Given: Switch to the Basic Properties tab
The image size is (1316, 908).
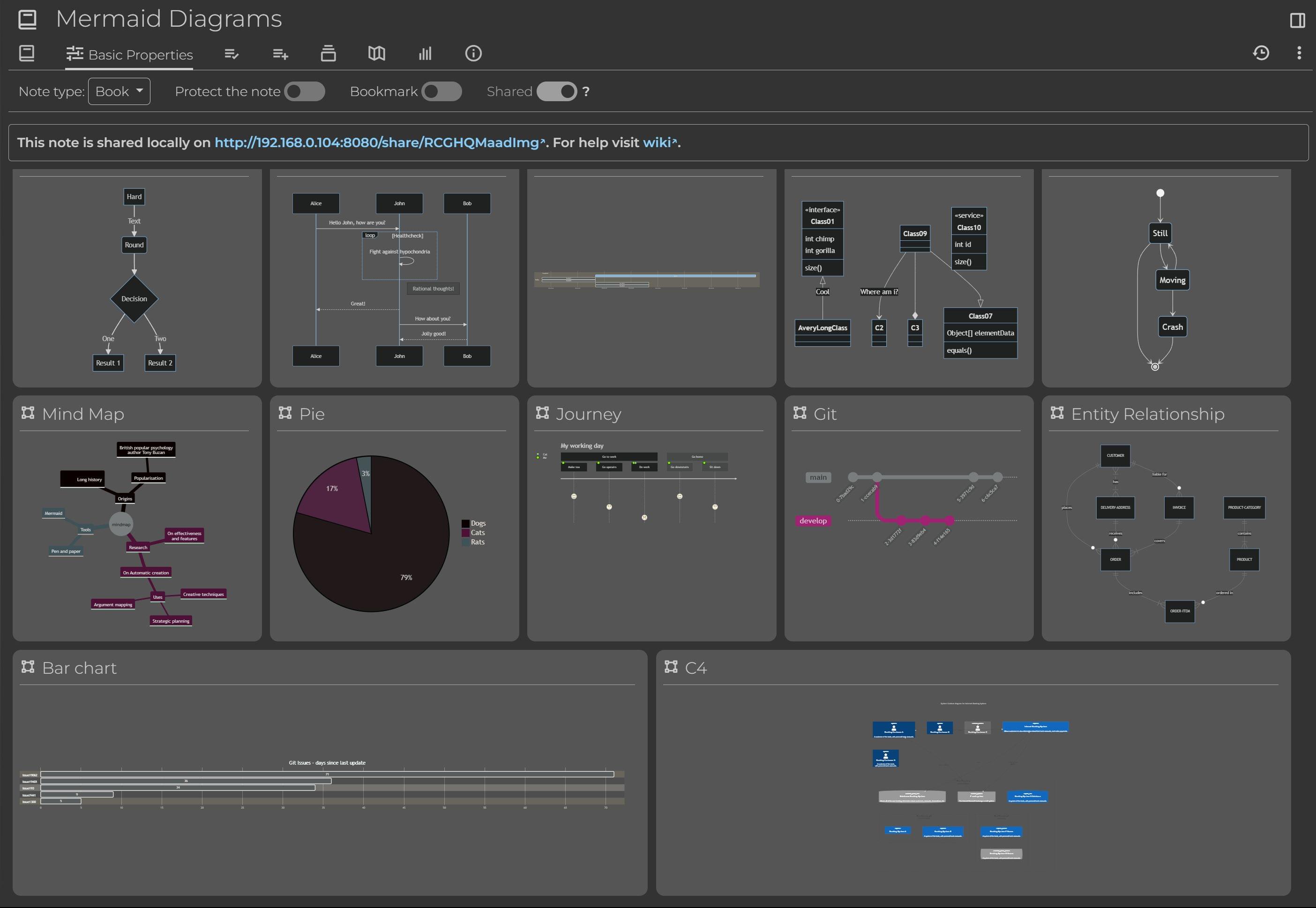Looking at the screenshot, I should (x=129, y=55).
